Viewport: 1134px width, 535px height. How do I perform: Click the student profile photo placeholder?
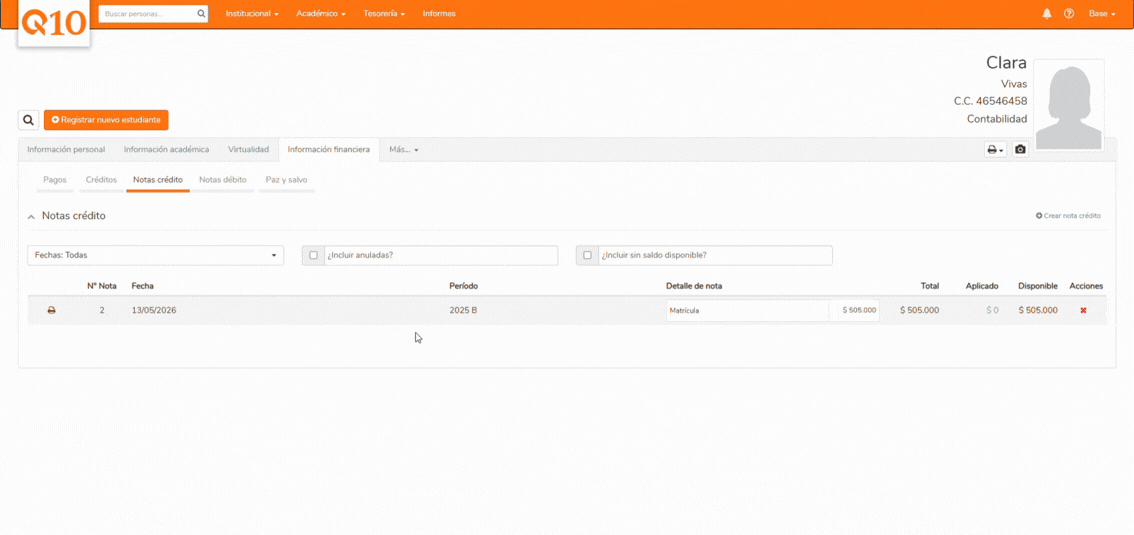coord(1069,106)
